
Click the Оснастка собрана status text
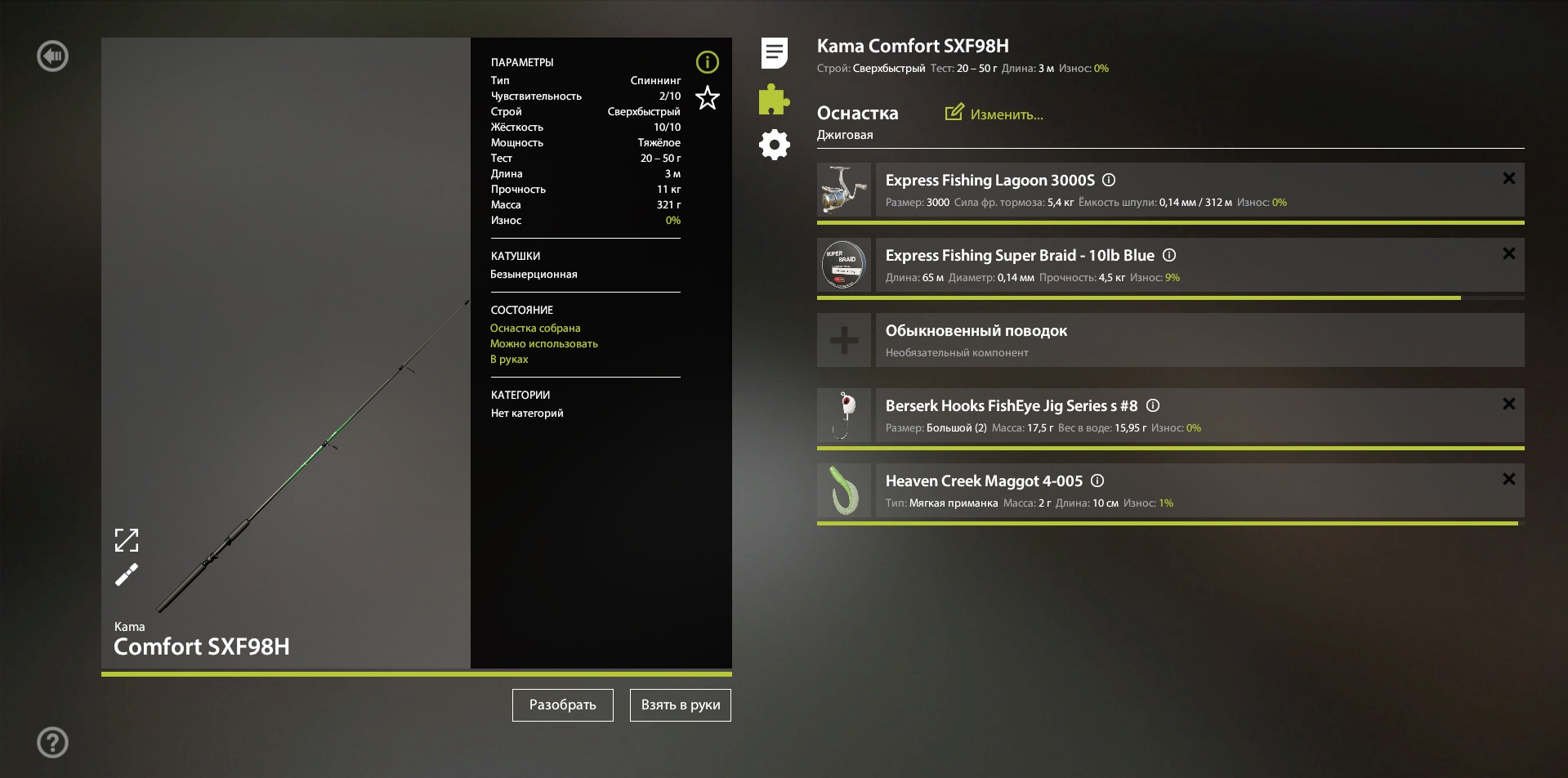click(x=535, y=329)
